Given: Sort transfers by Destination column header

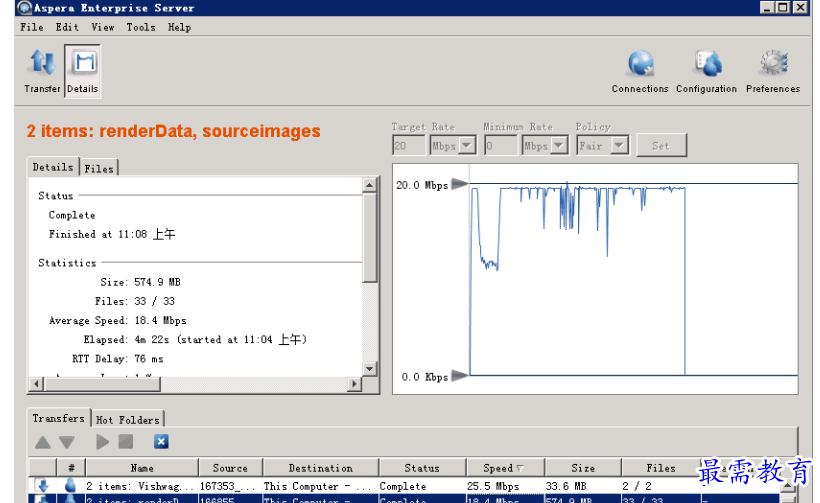Looking at the screenshot, I should pyautogui.click(x=321, y=468).
